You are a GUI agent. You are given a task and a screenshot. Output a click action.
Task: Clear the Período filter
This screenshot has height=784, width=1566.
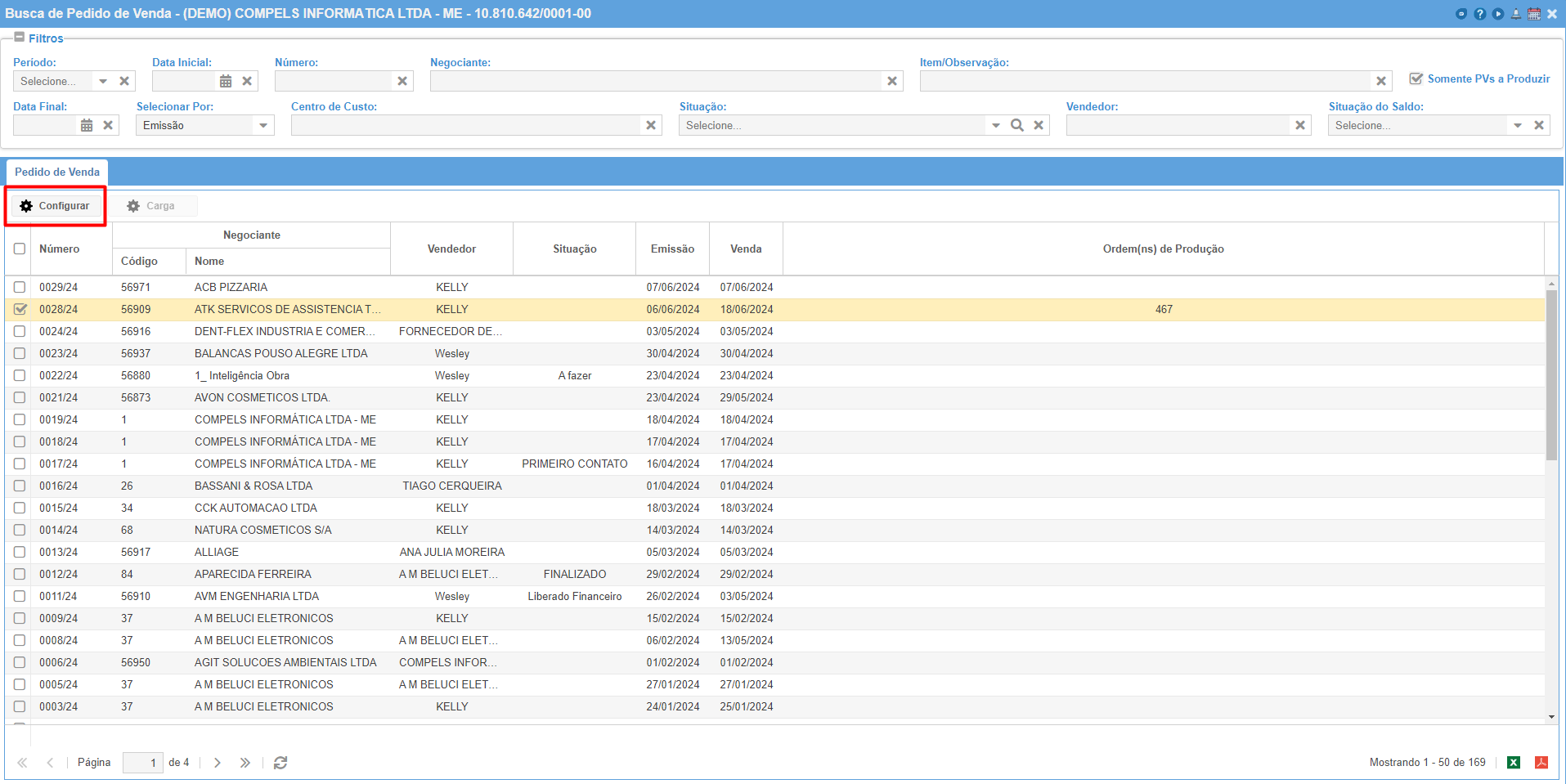(x=124, y=81)
